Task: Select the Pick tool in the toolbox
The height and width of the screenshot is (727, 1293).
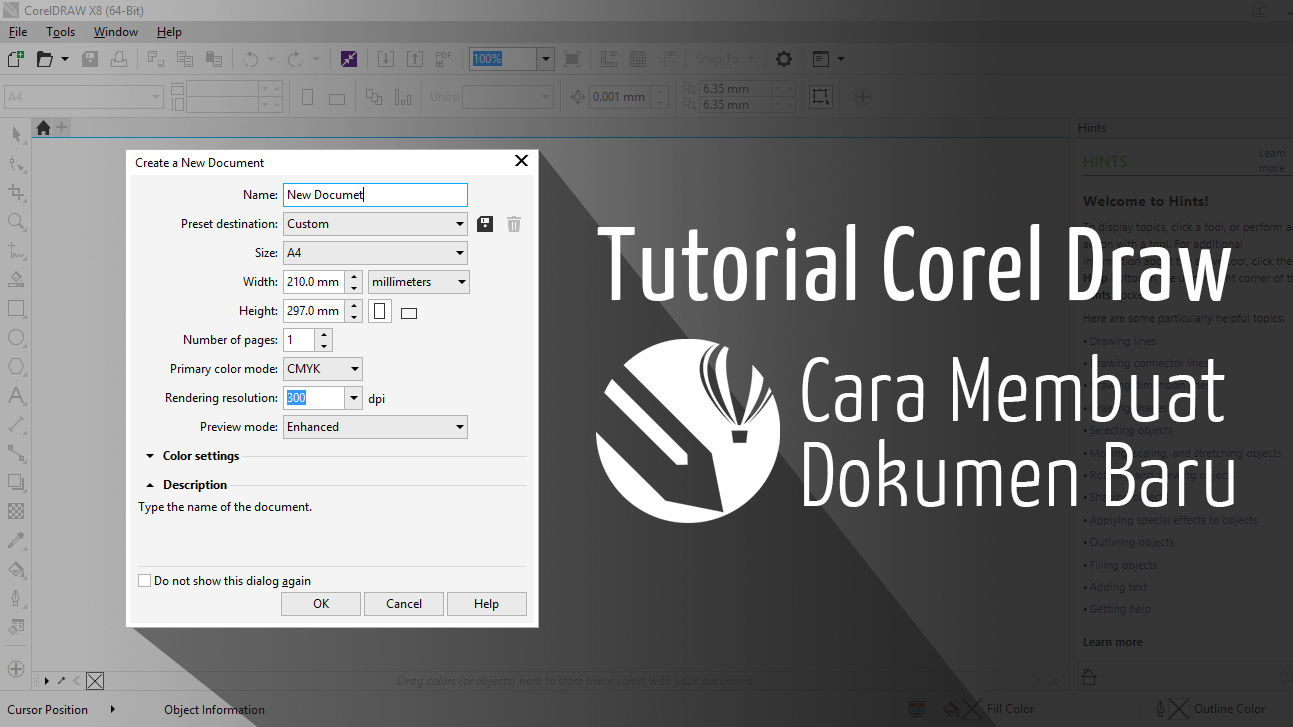Action: click(16, 134)
